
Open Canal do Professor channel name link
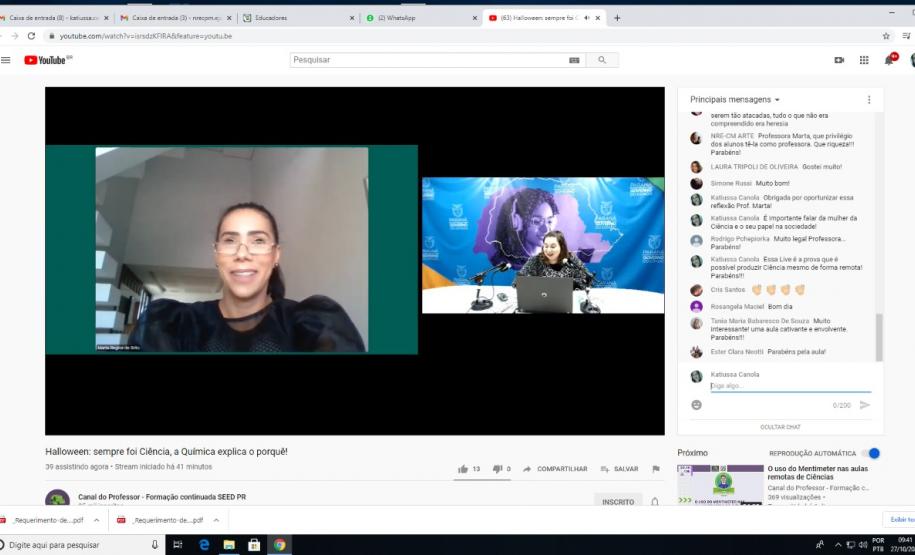click(x=162, y=497)
